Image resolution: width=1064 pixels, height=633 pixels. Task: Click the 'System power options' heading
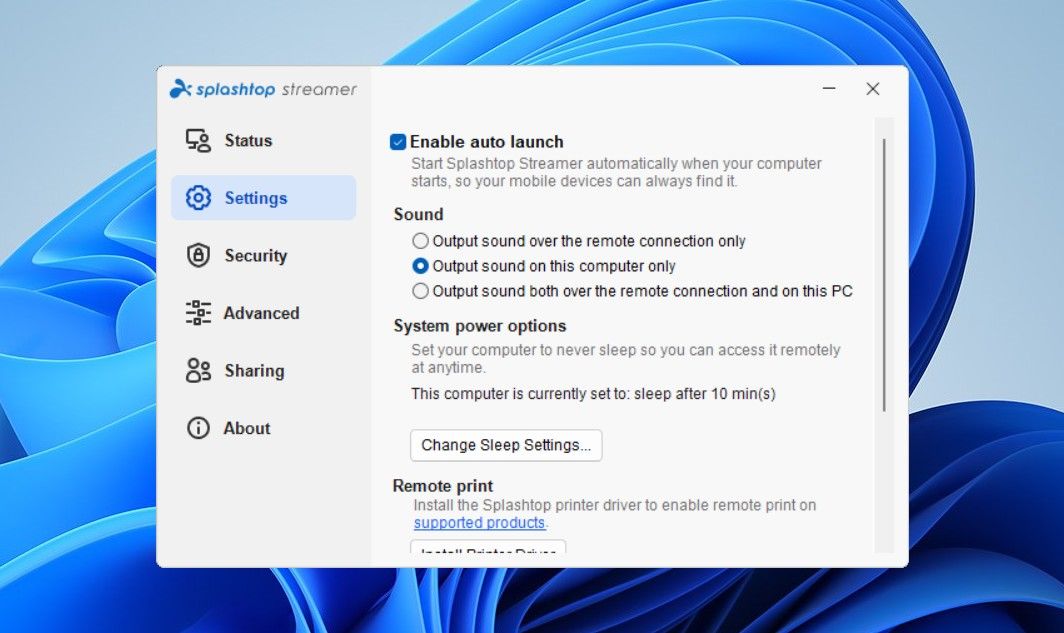(x=480, y=326)
